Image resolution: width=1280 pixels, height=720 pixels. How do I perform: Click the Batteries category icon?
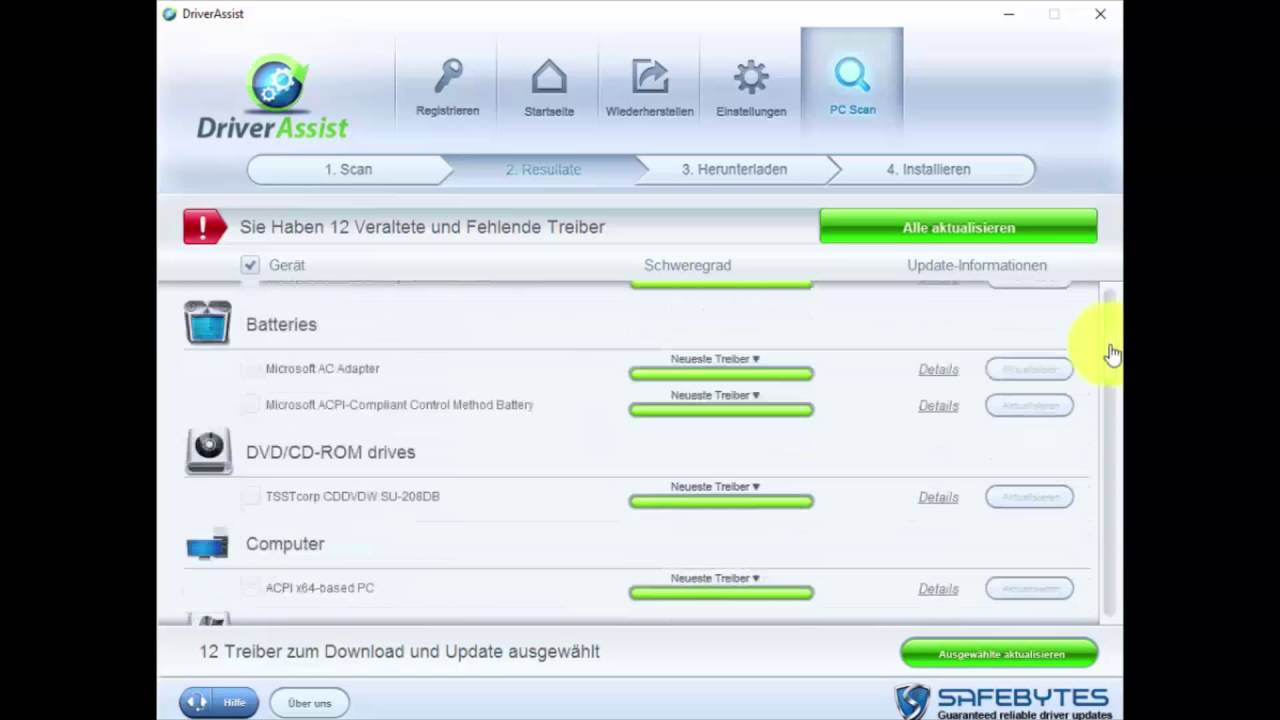tap(208, 323)
